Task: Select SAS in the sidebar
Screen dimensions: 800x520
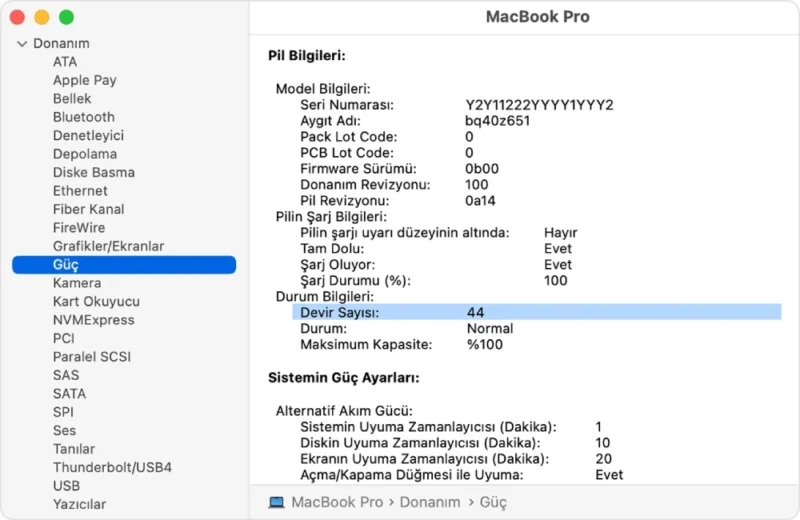Action: [x=66, y=375]
